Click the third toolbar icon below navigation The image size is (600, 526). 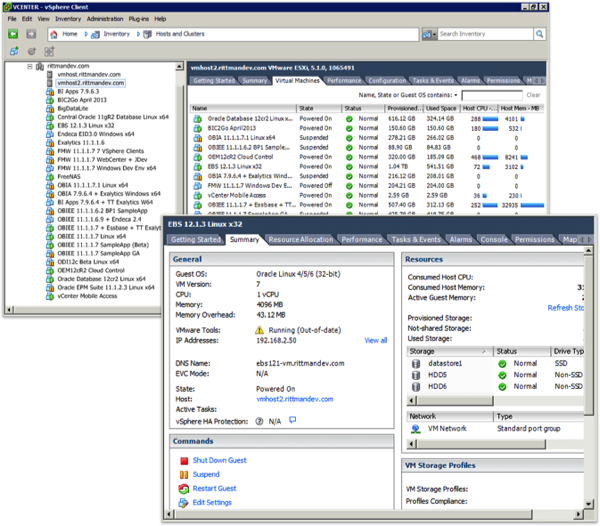tap(49, 51)
